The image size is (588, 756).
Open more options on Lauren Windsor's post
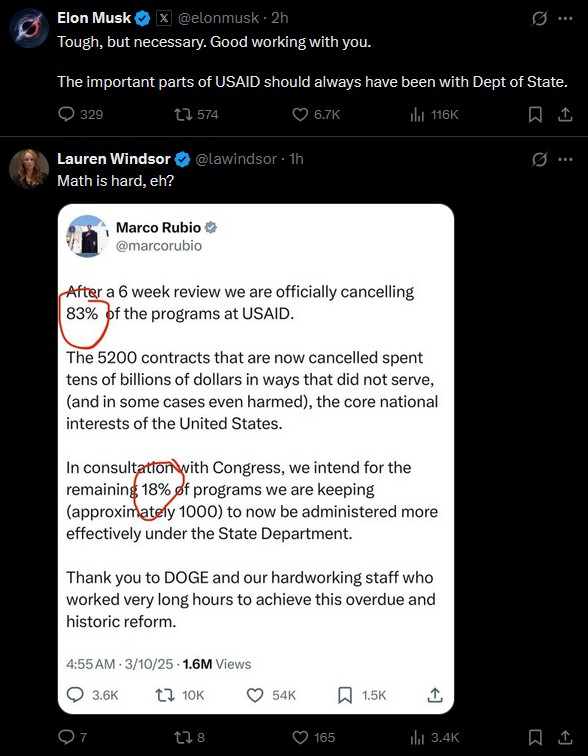click(x=565, y=159)
